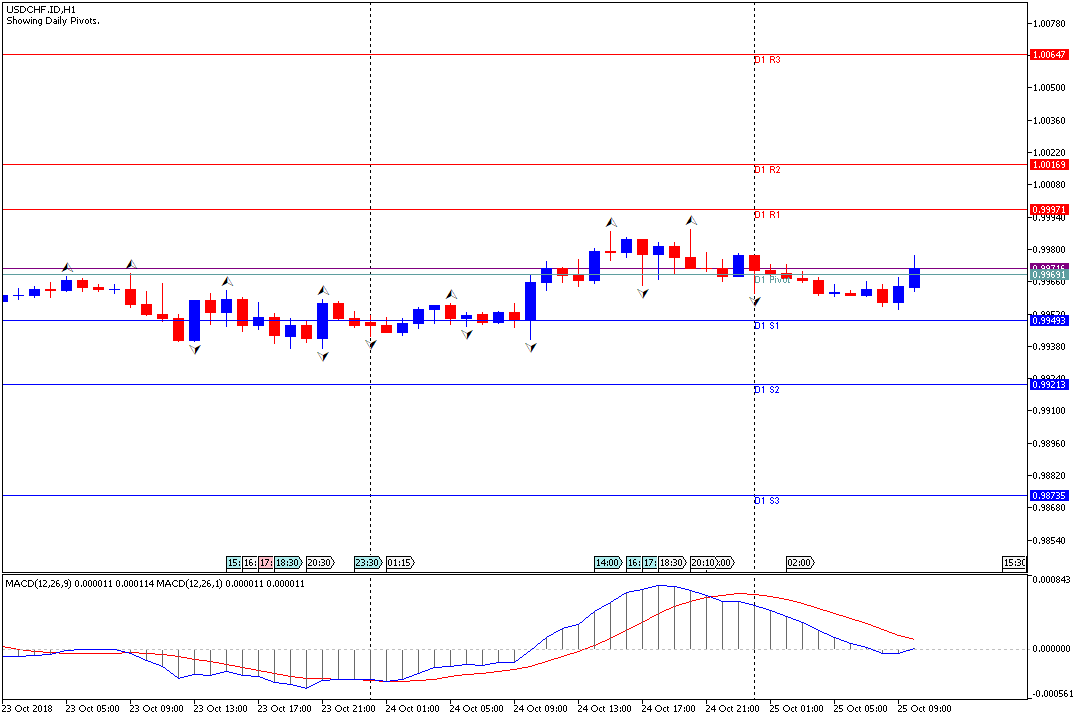Click the D1 S2 support label

767,390
